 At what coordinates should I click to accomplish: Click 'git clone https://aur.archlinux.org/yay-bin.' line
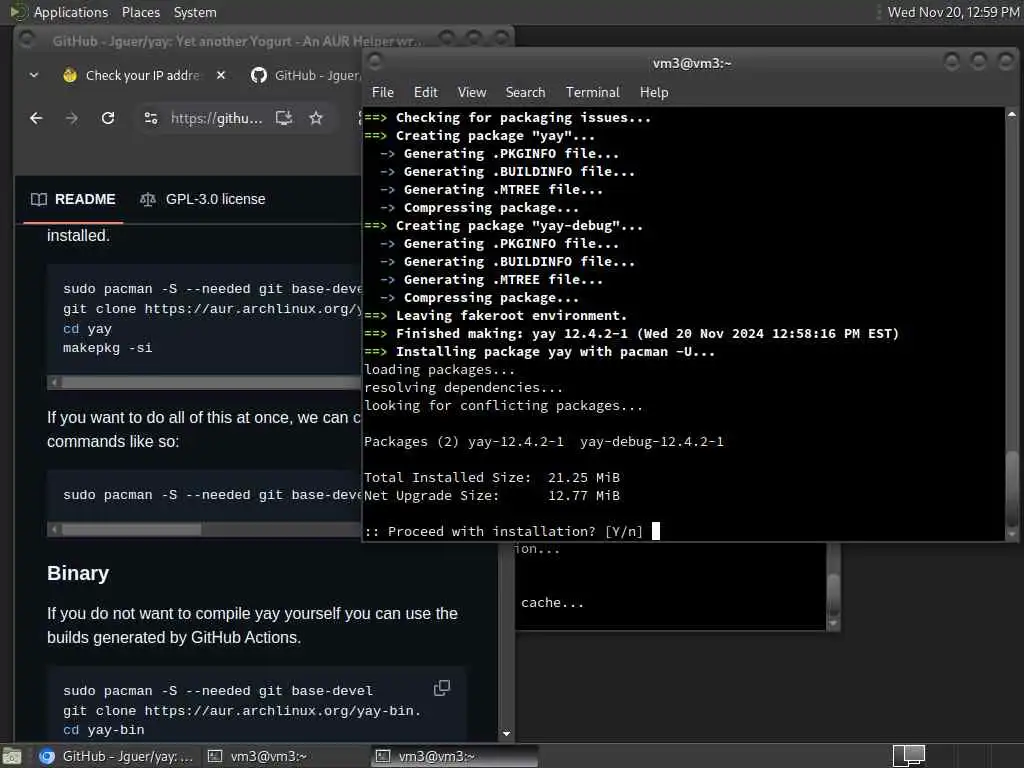tap(242, 711)
